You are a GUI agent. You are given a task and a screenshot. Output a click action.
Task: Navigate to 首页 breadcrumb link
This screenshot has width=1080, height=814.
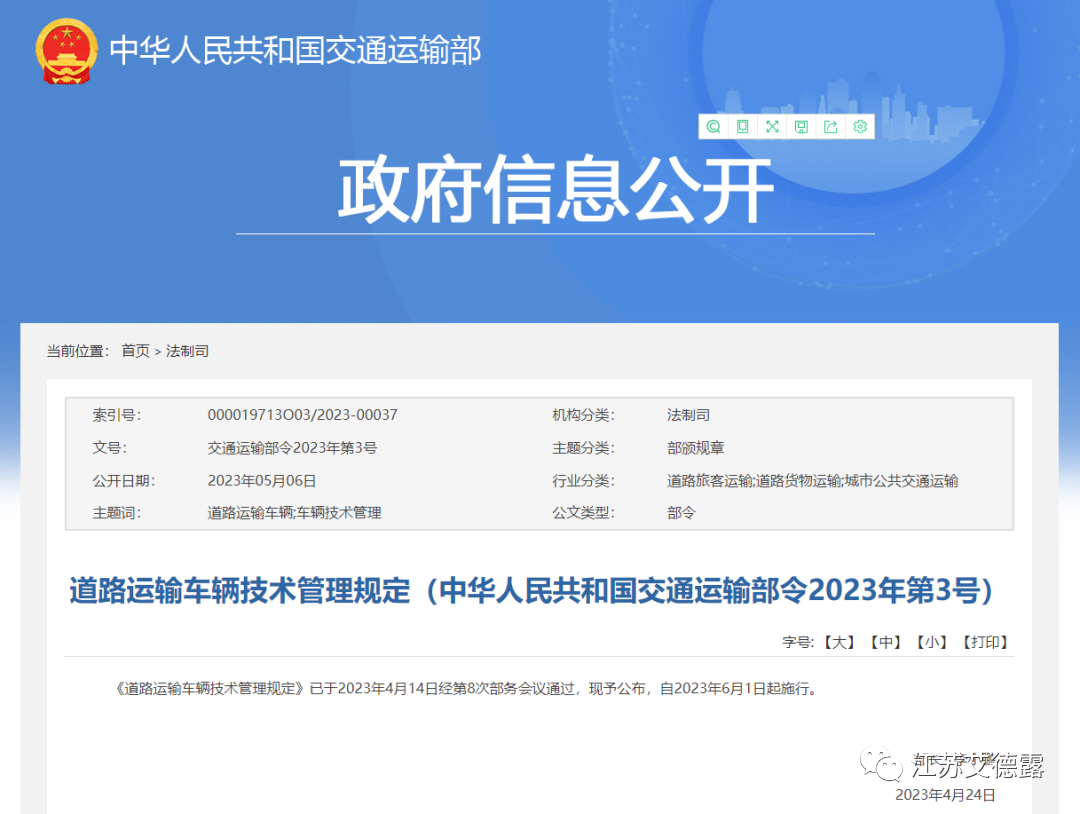point(136,351)
